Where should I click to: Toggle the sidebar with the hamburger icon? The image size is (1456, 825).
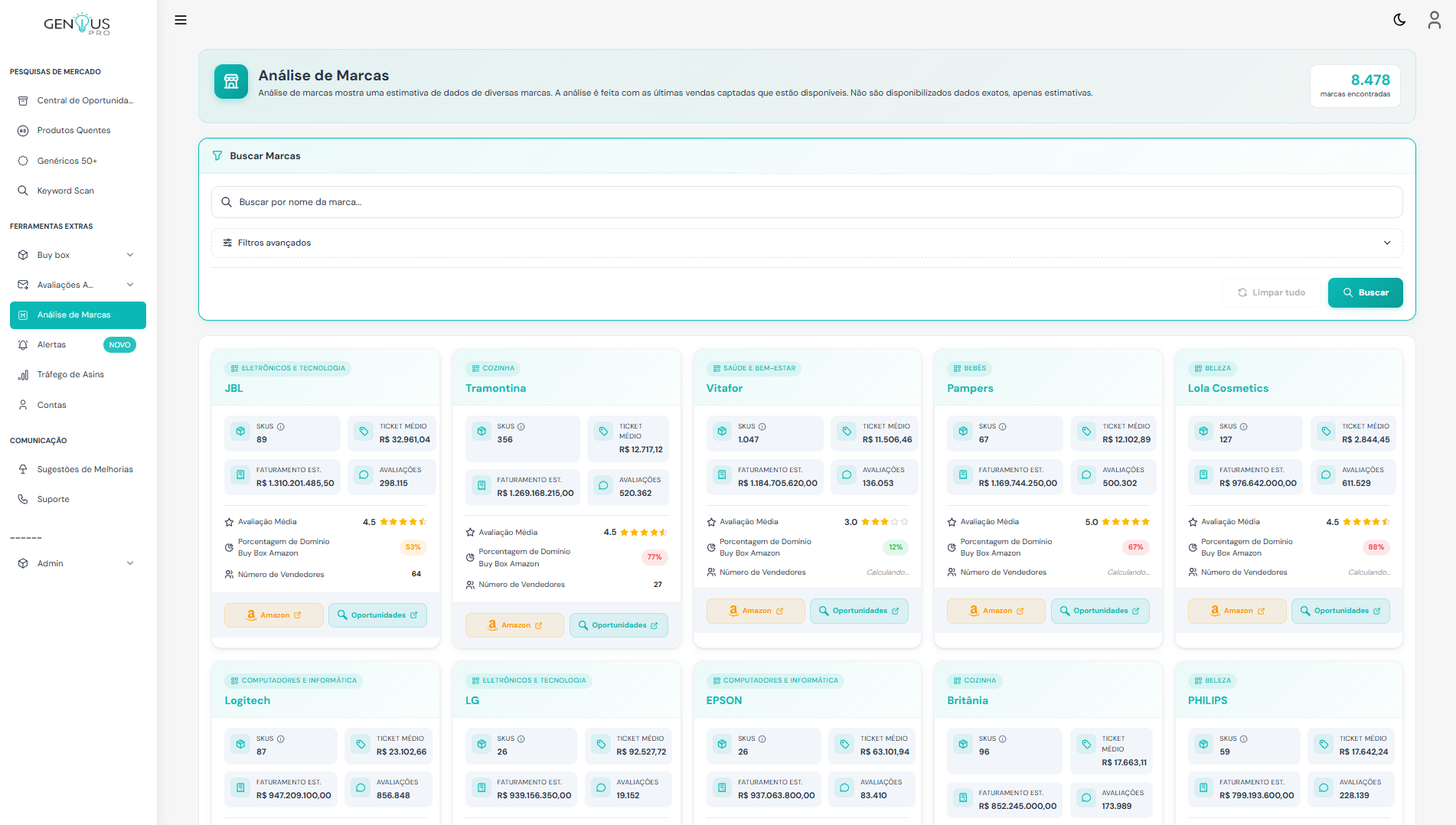pyautogui.click(x=181, y=20)
